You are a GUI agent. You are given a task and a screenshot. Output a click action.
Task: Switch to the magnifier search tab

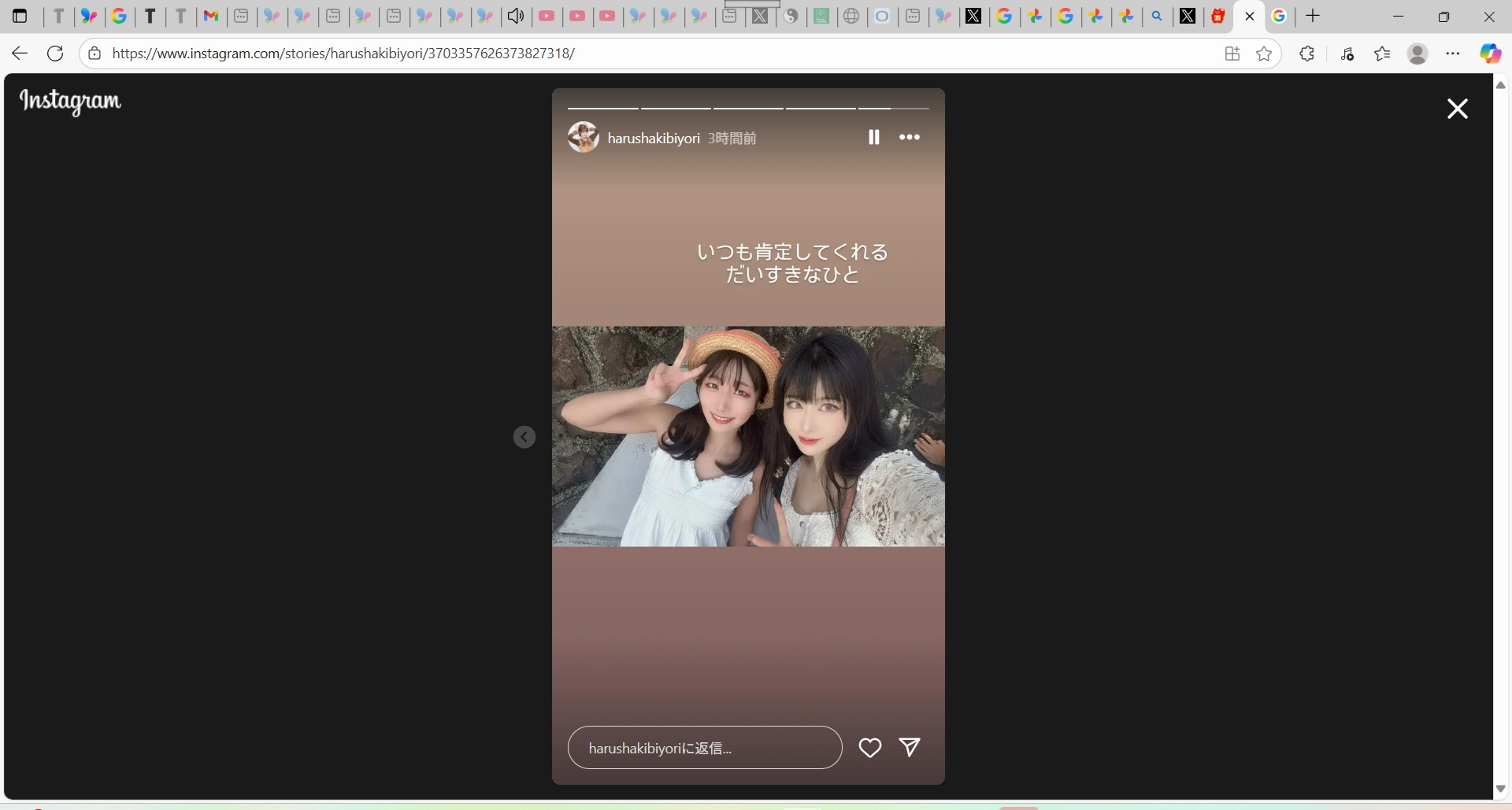coord(1157,16)
